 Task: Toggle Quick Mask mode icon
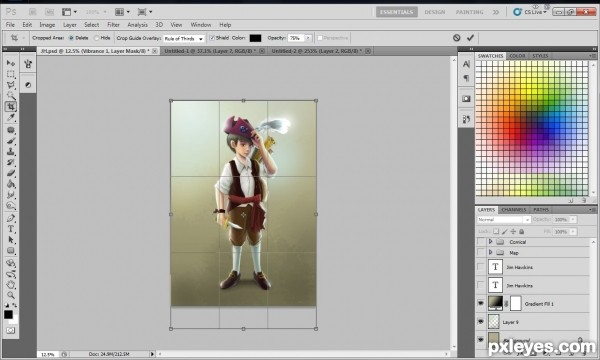tap(11, 330)
